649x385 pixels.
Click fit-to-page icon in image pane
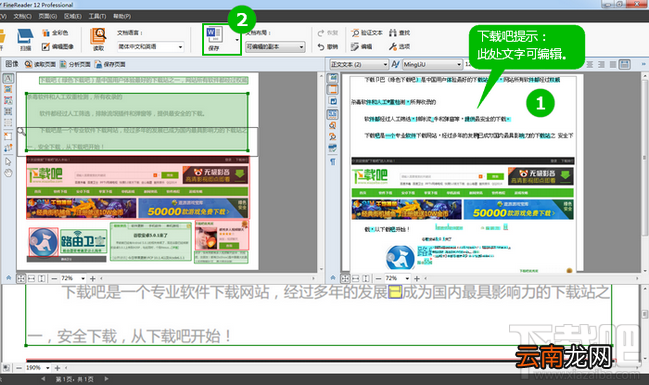(21, 279)
